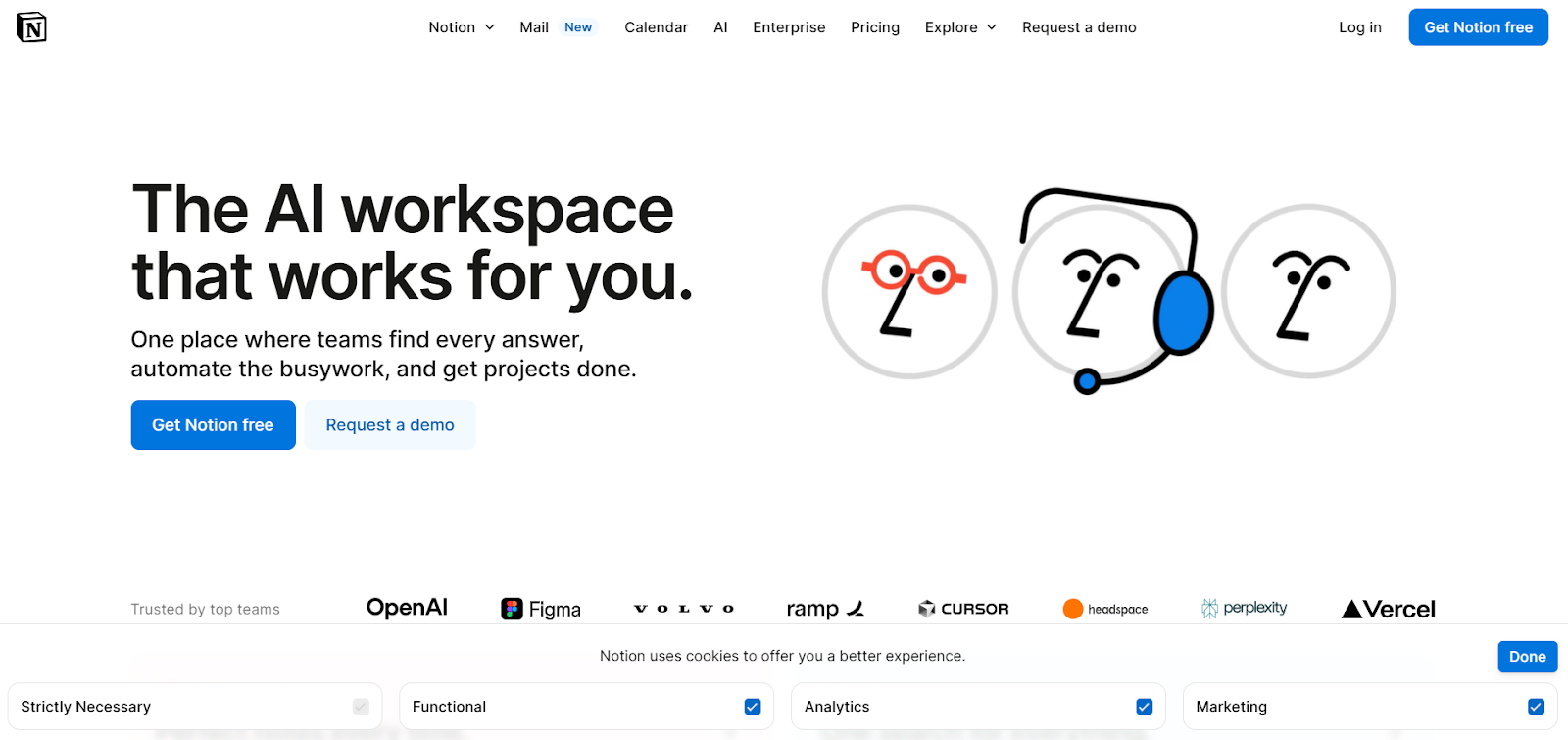Click the perplexity logo
The image size is (1568, 740).
click(x=1244, y=608)
